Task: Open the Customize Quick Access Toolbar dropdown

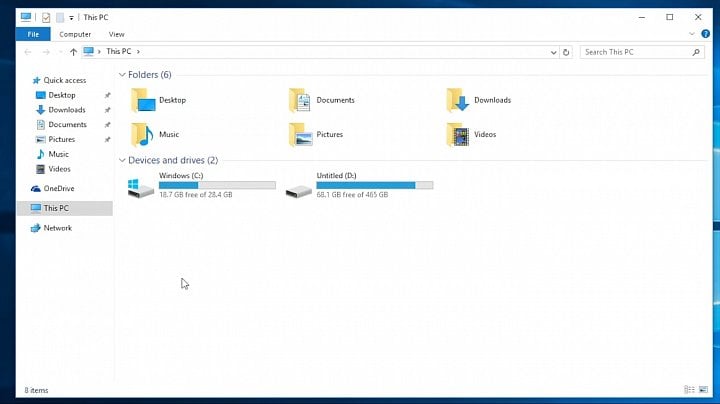Action: [71, 18]
